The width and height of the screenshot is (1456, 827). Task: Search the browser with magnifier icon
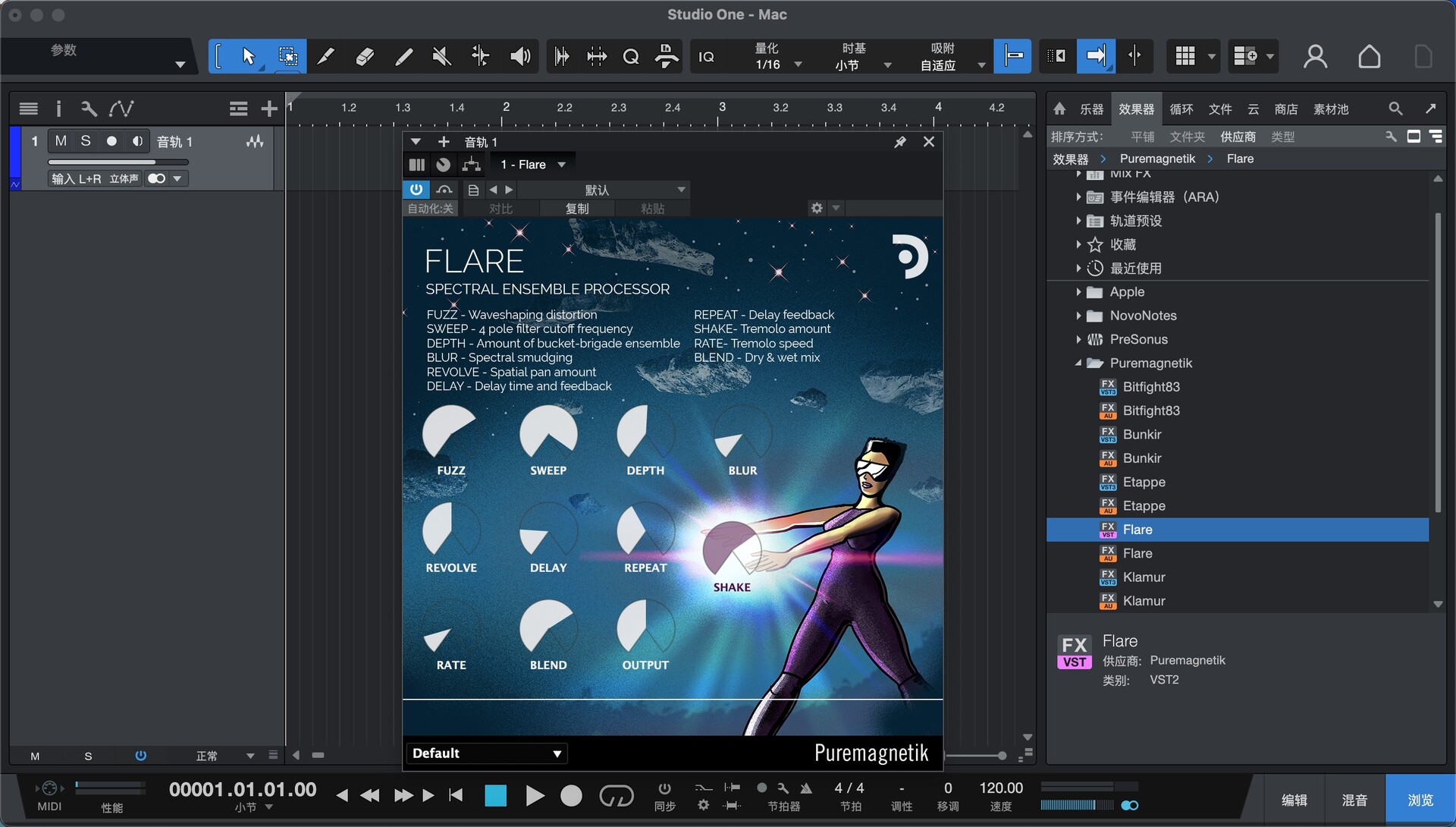click(1395, 108)
